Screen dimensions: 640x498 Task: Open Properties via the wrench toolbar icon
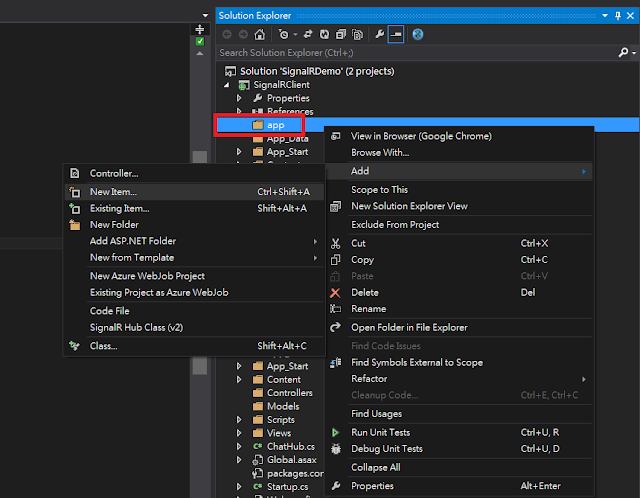380,34
